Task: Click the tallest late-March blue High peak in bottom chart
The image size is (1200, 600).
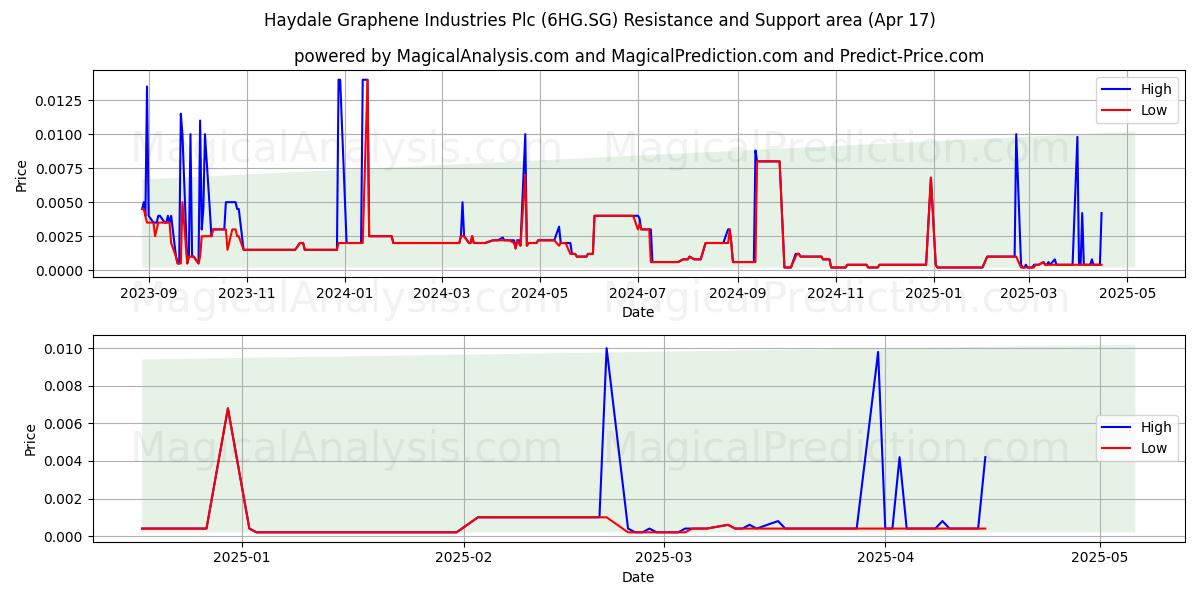Action: (878, 352)
